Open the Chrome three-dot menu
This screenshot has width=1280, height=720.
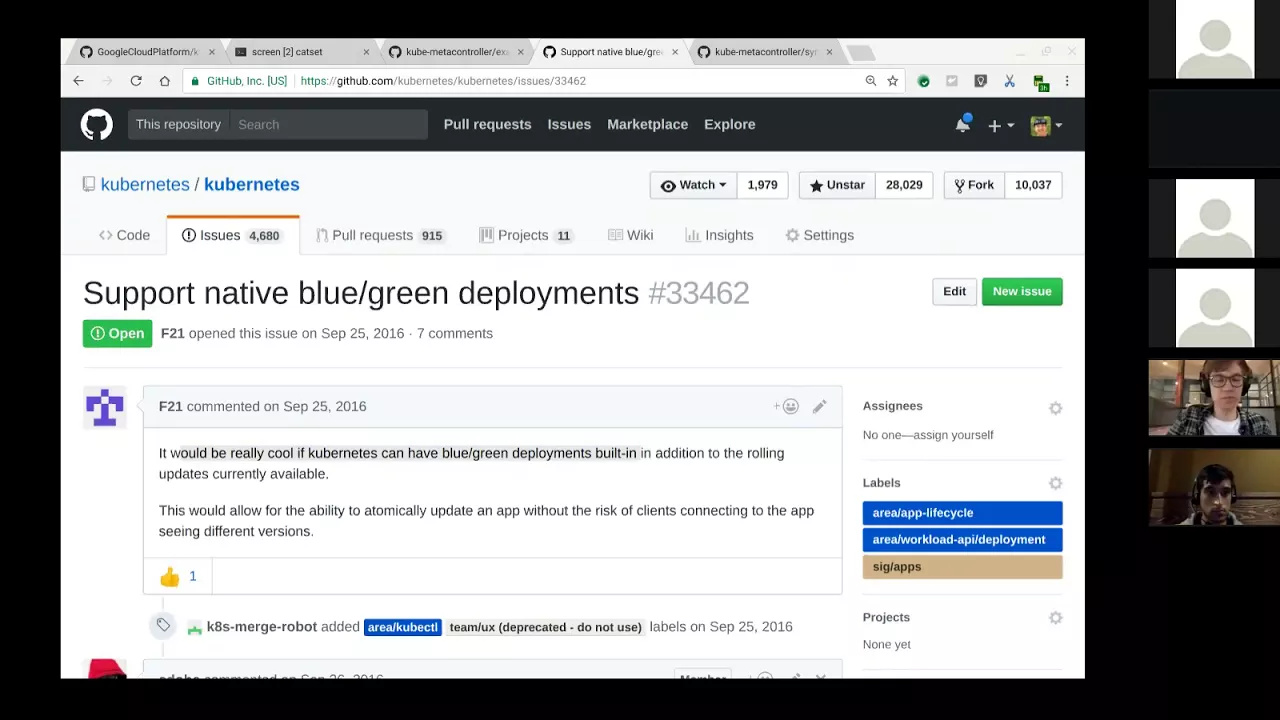(x=1067, y=81)
